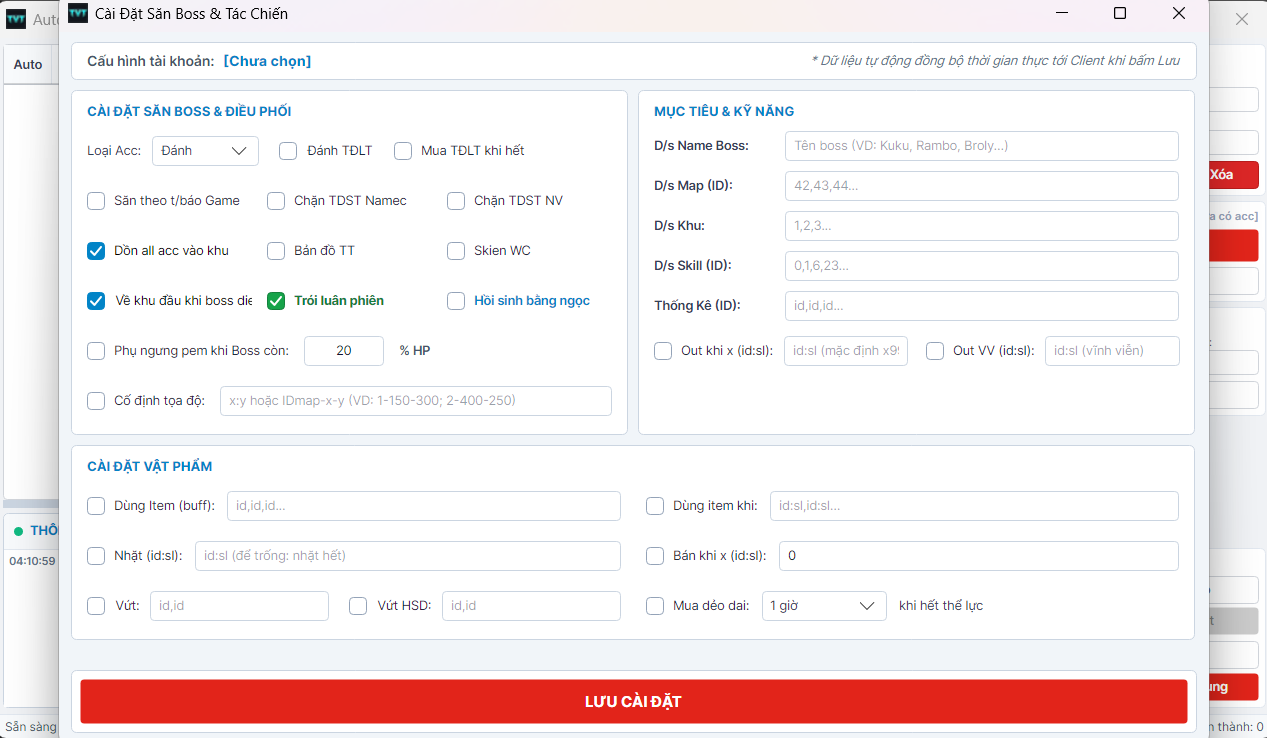
Task: Open the [Chưa chọn] account link
Action: click(267, 62)
